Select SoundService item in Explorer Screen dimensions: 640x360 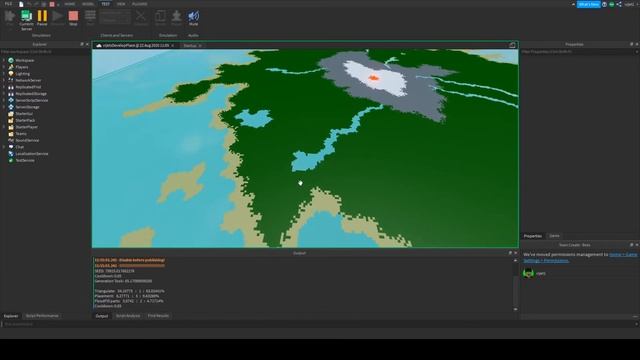pyautogui.click(x=27, y=140)
